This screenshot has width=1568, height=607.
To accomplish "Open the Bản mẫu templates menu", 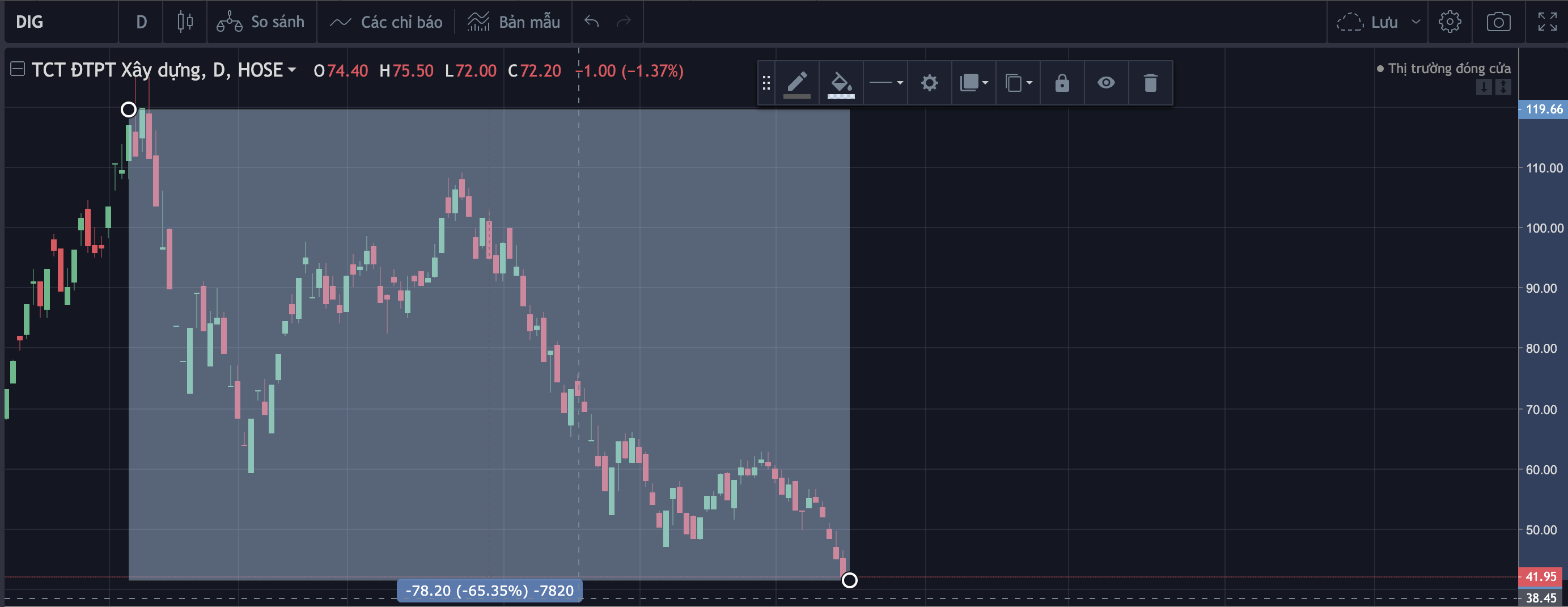I will tap(513, 22).
